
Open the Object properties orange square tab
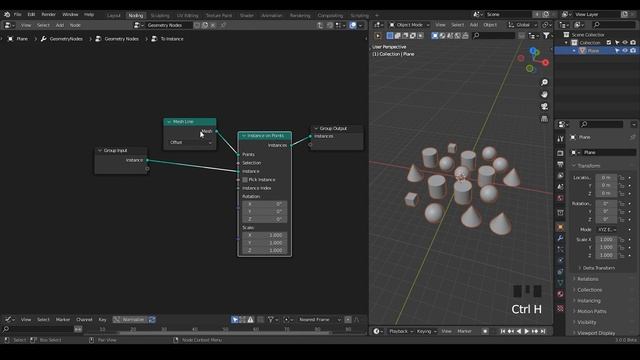tap(560, 227)
